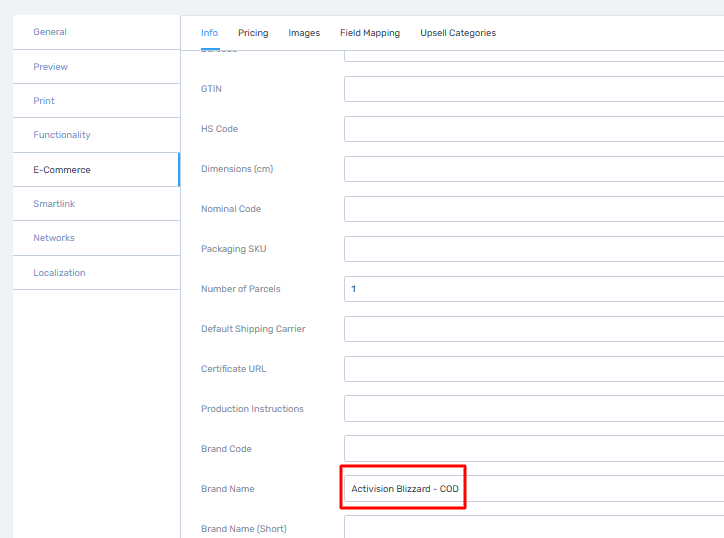Open the Field Mapping tab
The image size is (724, 538).
[x=370, y=33]
